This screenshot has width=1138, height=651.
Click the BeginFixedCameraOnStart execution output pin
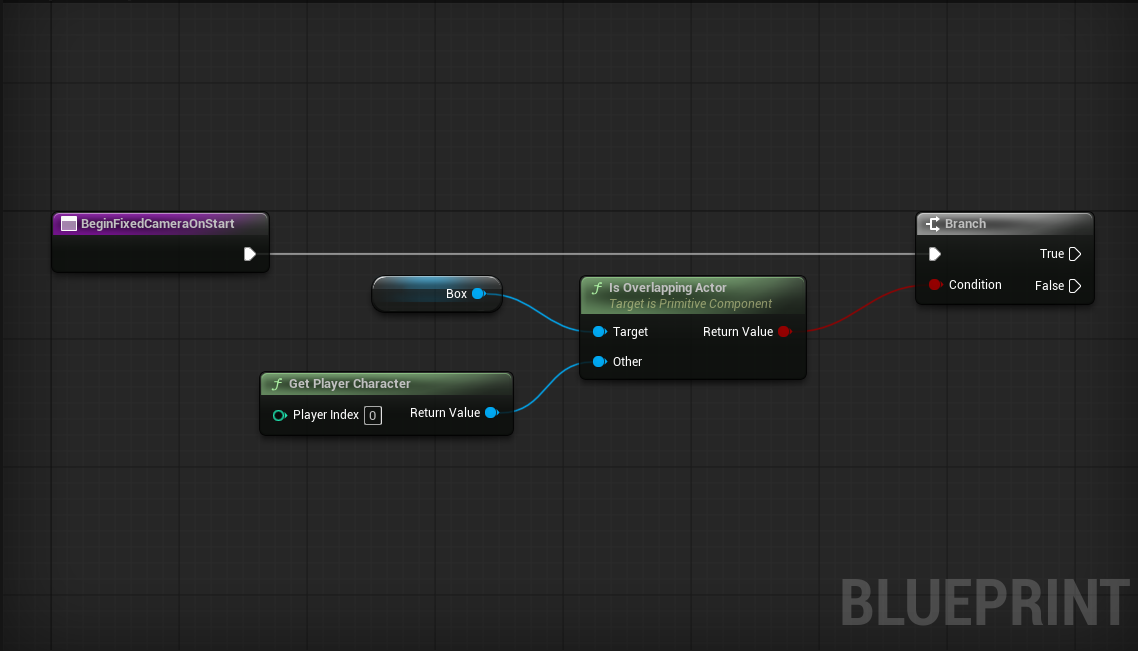[250, 254]
